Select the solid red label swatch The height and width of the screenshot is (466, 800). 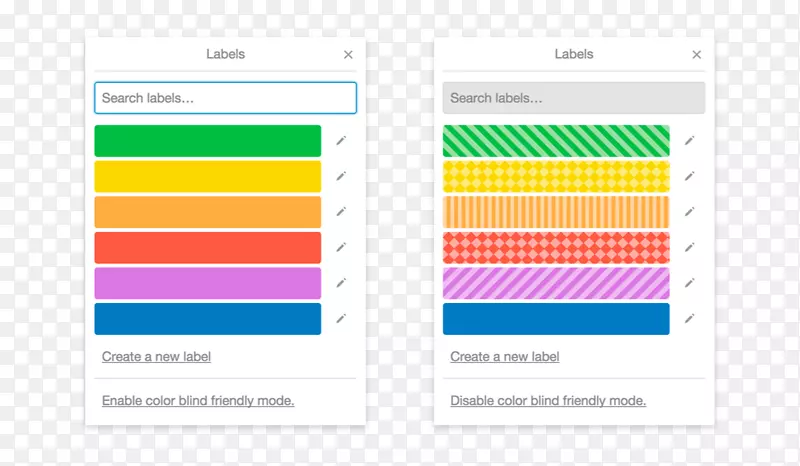pos(207,248)
